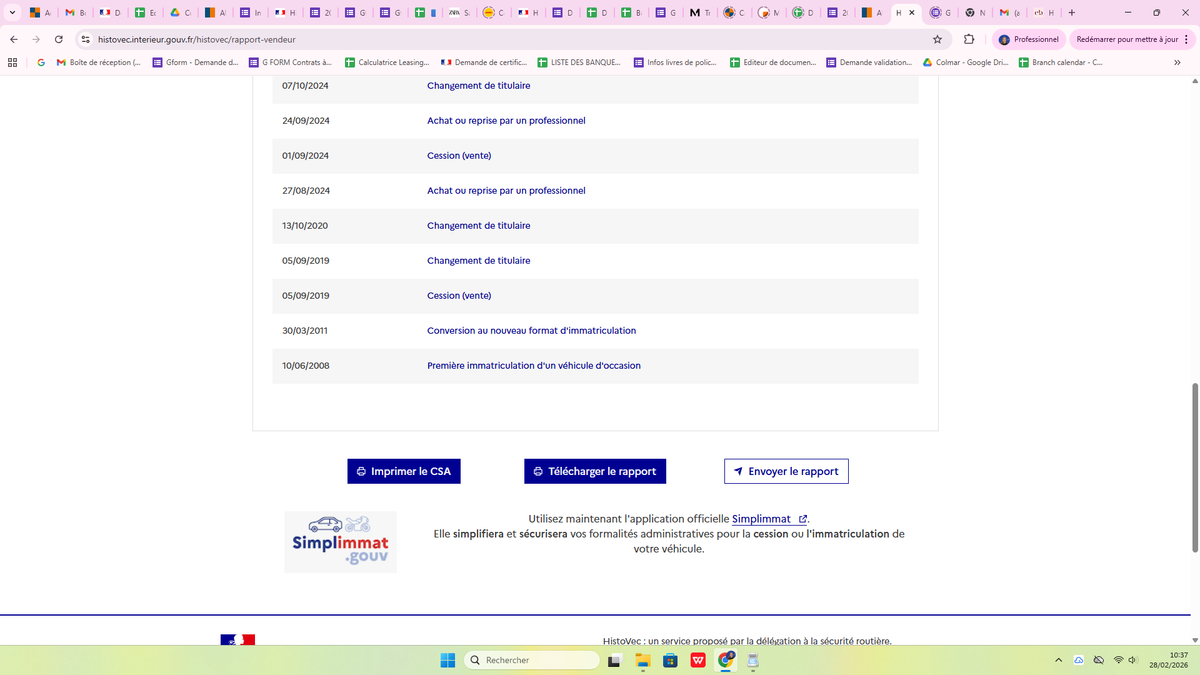Image resolution: width=1200 pixels, height=675 pixels.
Task: Open the apps grid in bookmarks bar
Action: coord(12,62)
